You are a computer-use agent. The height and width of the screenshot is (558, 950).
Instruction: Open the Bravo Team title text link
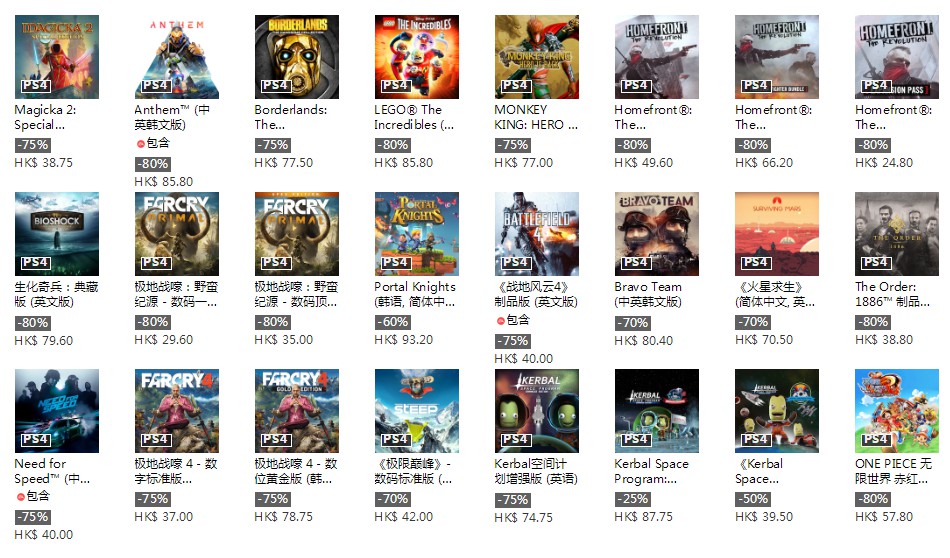click(648, 294)
